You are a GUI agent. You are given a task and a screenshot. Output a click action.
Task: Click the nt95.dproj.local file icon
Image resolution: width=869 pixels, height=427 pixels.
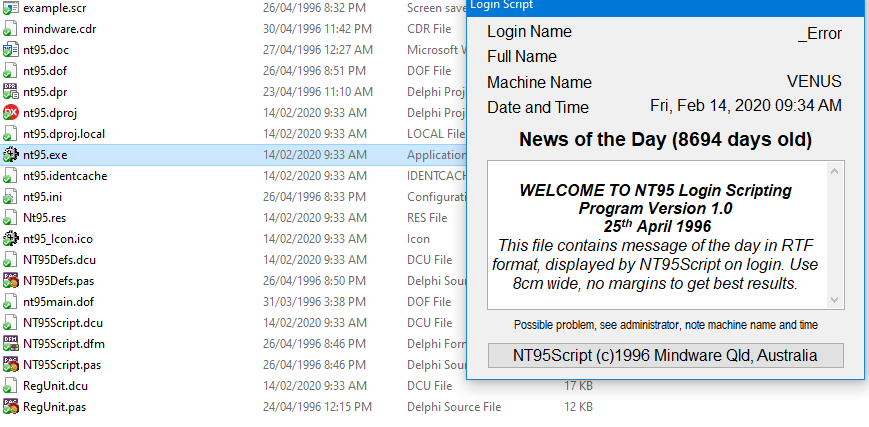pyautogui.click(x=11, y=134)
